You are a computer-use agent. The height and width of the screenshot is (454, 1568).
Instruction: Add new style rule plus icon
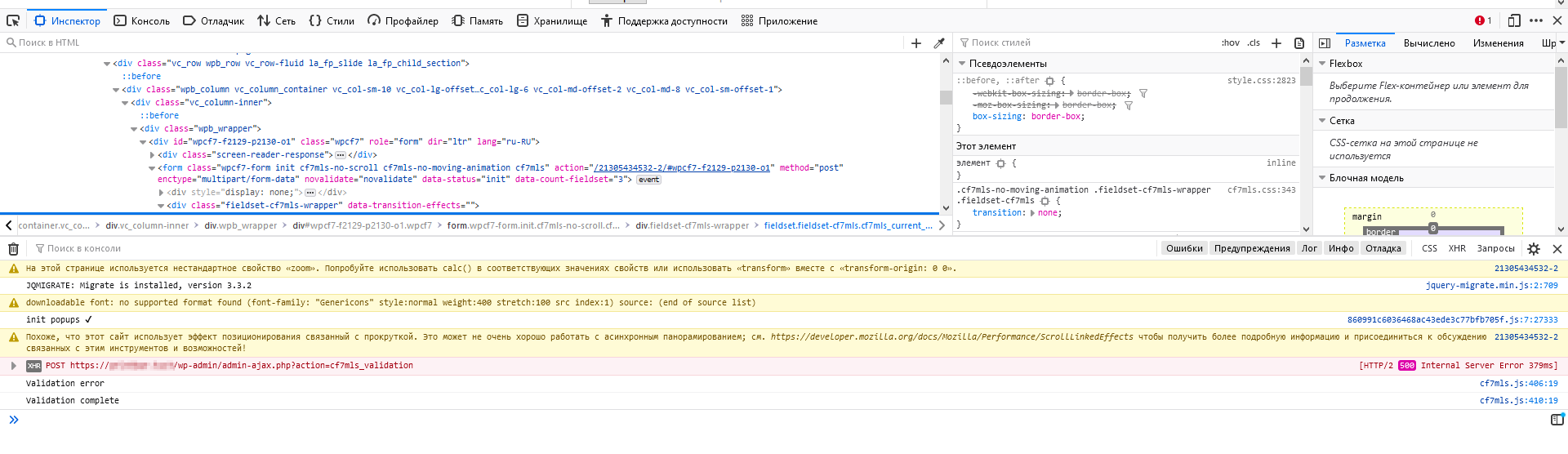pyautogui.click(x=1276, y=43)
